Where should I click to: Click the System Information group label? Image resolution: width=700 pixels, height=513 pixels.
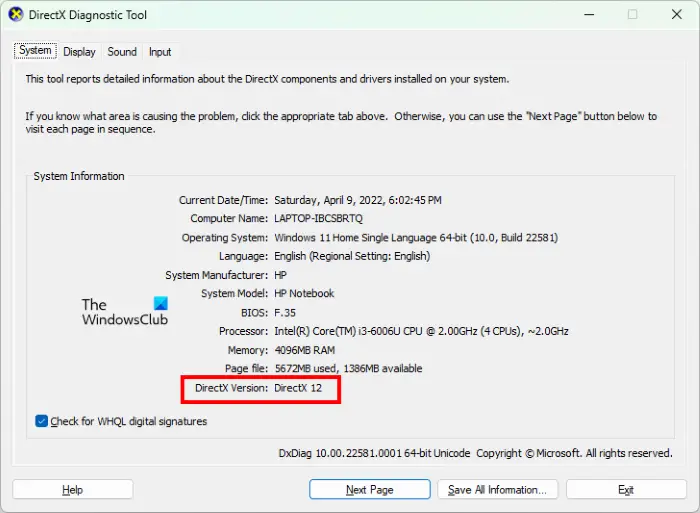coord(79,176)
